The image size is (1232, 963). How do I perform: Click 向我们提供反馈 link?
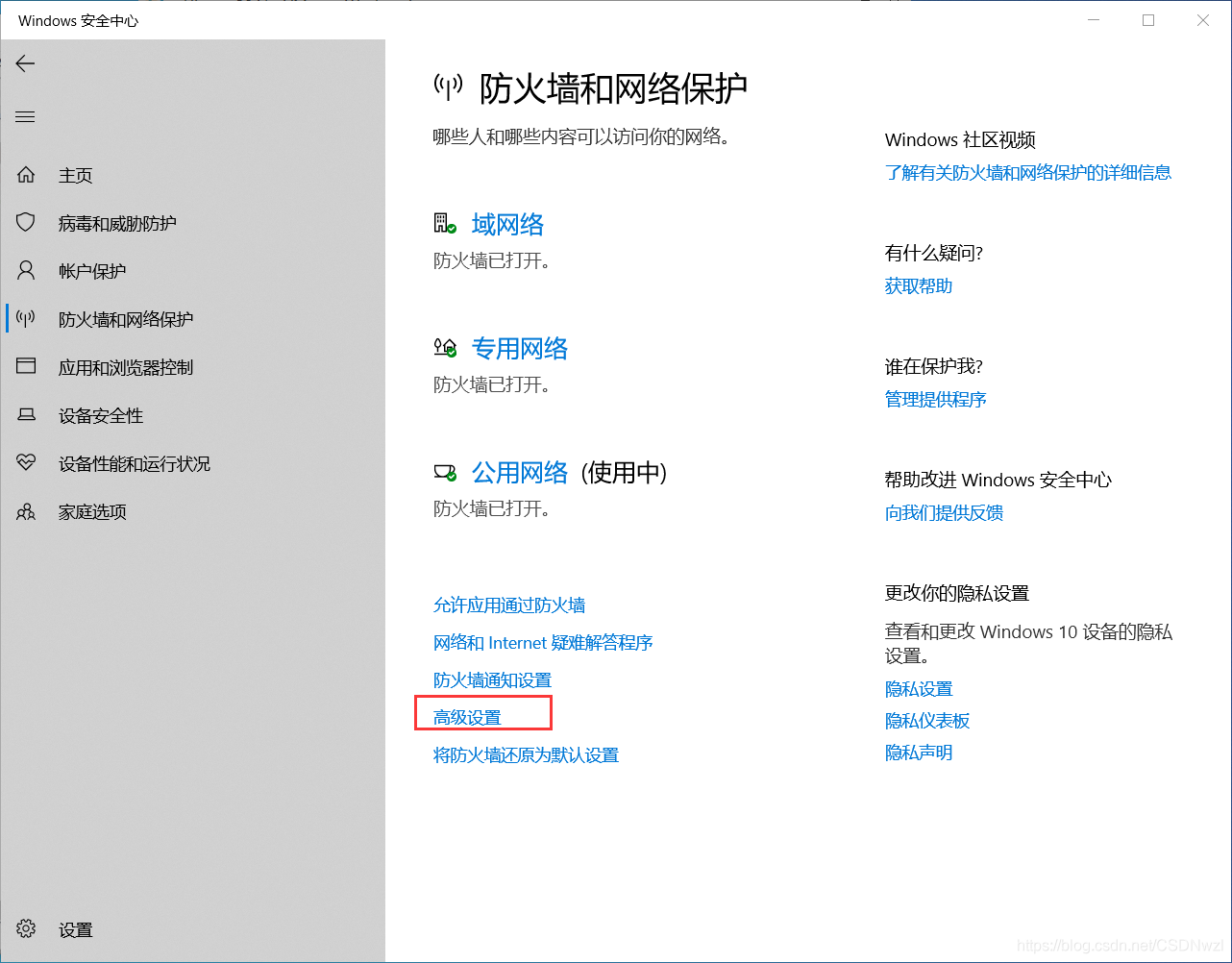click(944, 513)
